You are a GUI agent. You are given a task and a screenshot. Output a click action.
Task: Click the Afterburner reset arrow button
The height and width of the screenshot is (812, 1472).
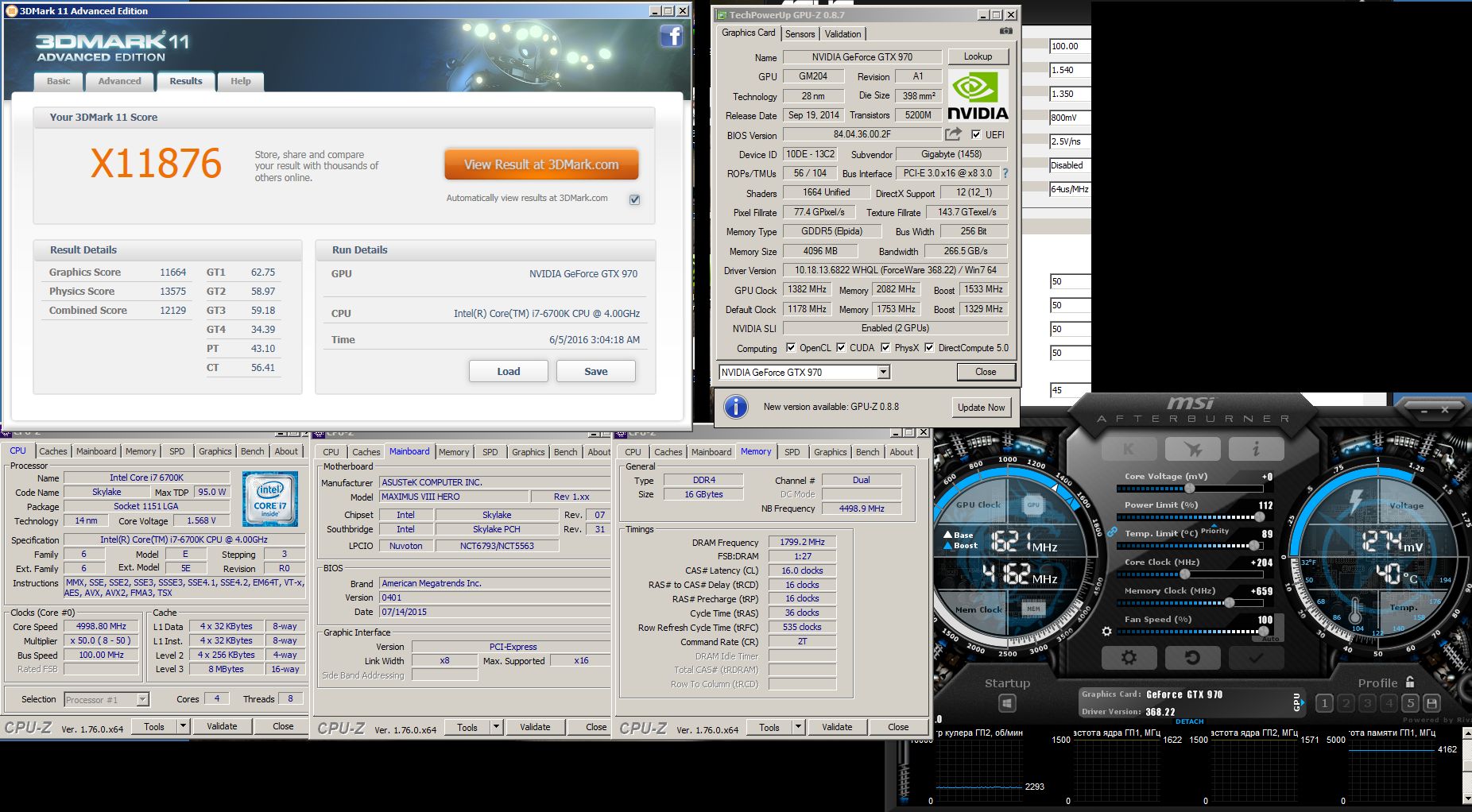tap(1192, 658)
